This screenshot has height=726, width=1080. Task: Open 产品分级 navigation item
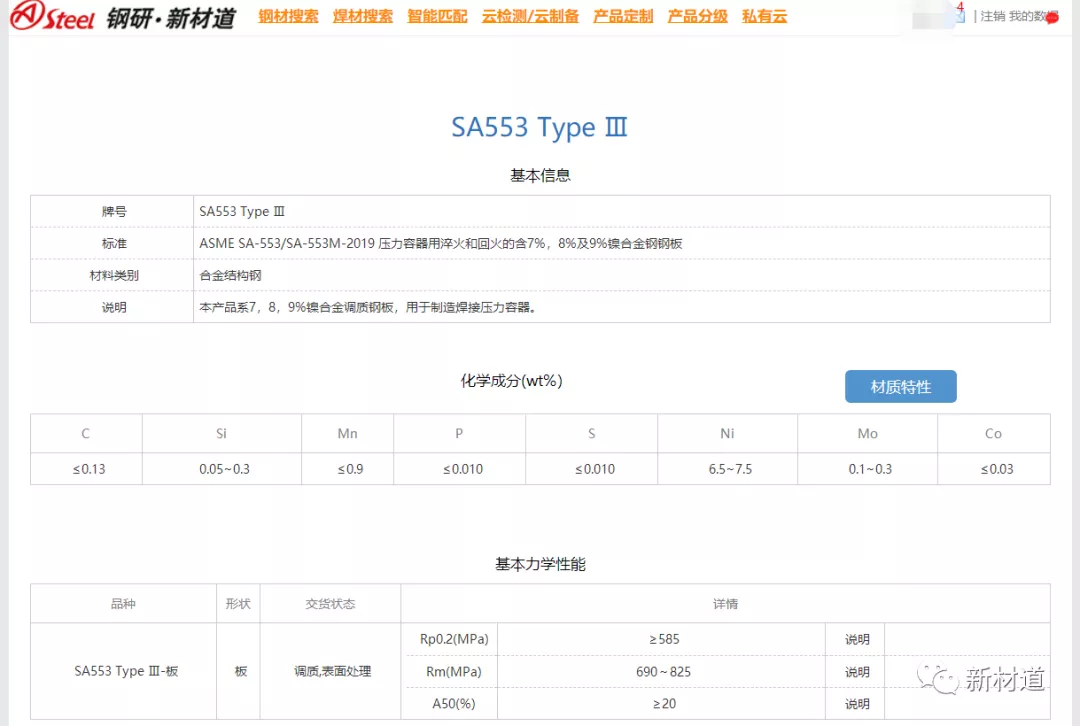(697, 17)
